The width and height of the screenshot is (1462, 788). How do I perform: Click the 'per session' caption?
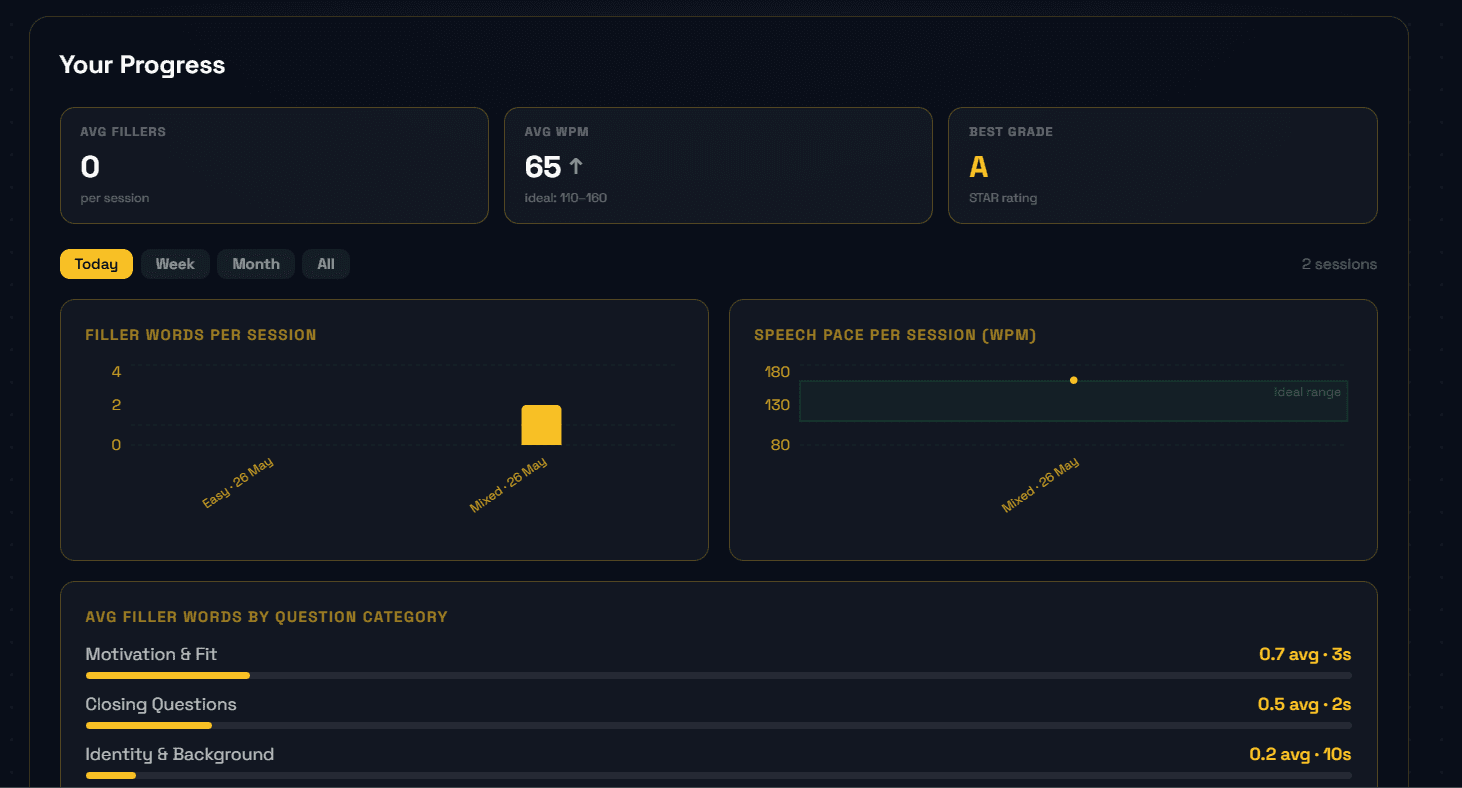point(115,198)
